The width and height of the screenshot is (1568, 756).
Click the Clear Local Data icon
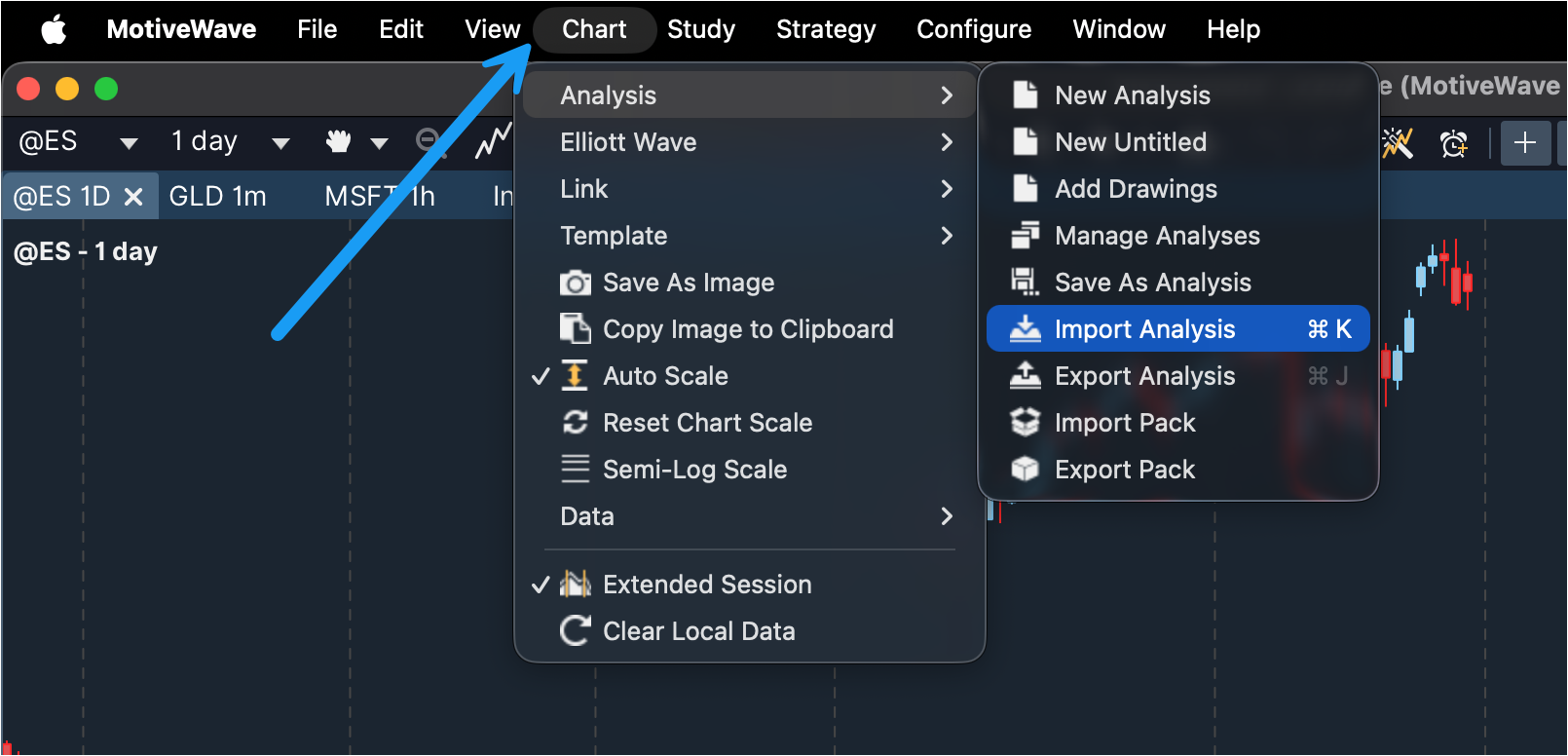point(575,631)
